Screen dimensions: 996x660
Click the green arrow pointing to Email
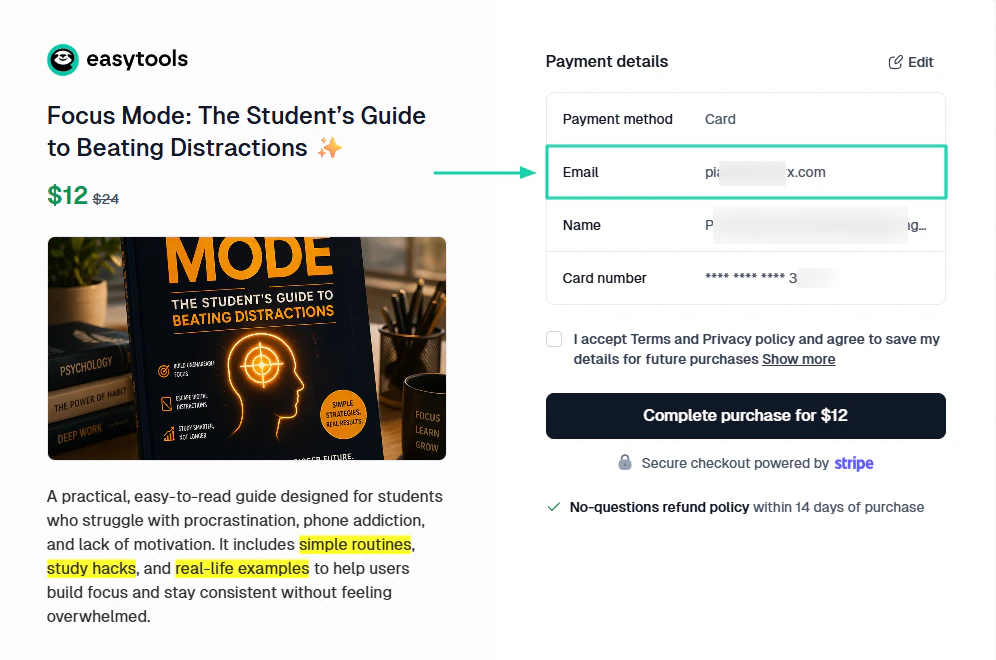485,172
